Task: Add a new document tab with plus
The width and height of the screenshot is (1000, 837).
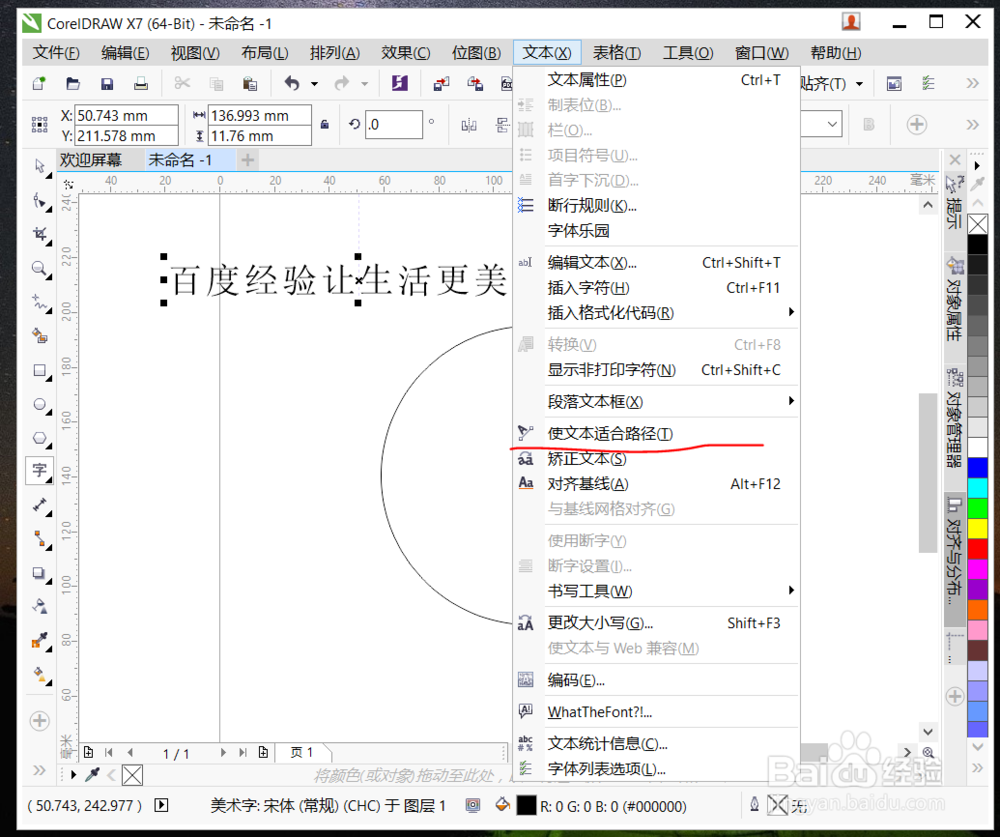Action: 247,160
